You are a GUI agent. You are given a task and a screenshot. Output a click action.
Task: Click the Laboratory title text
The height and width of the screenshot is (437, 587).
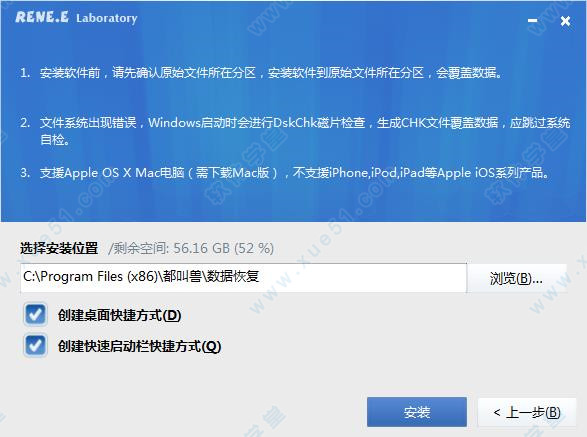pos(107,18)
